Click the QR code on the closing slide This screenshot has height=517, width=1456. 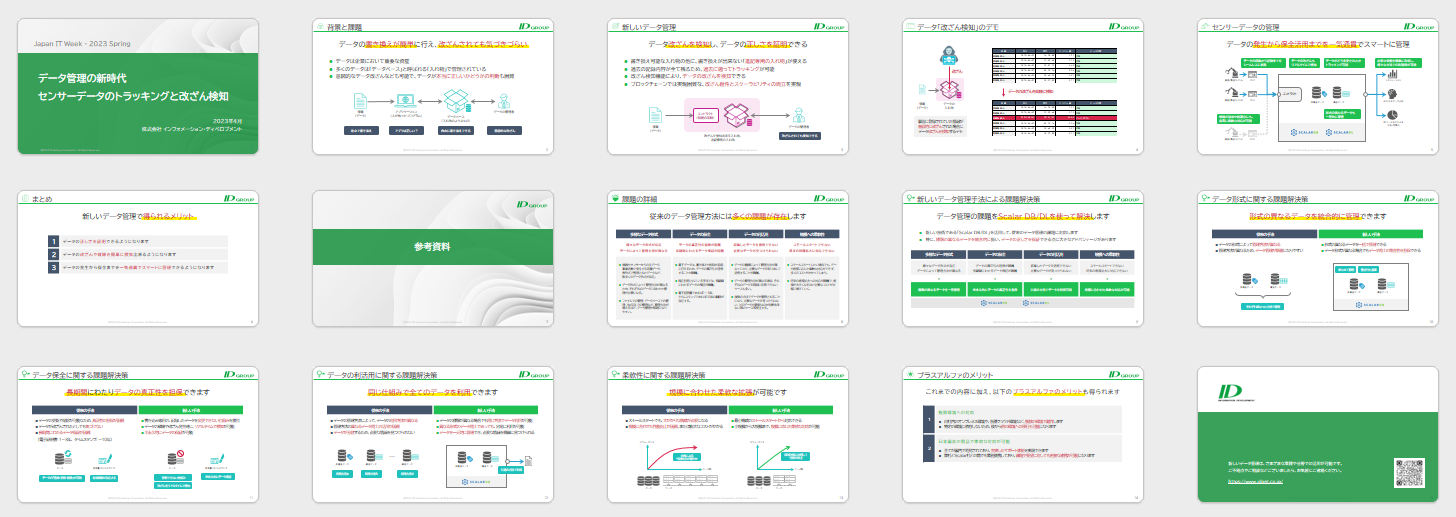[1408, 471]
